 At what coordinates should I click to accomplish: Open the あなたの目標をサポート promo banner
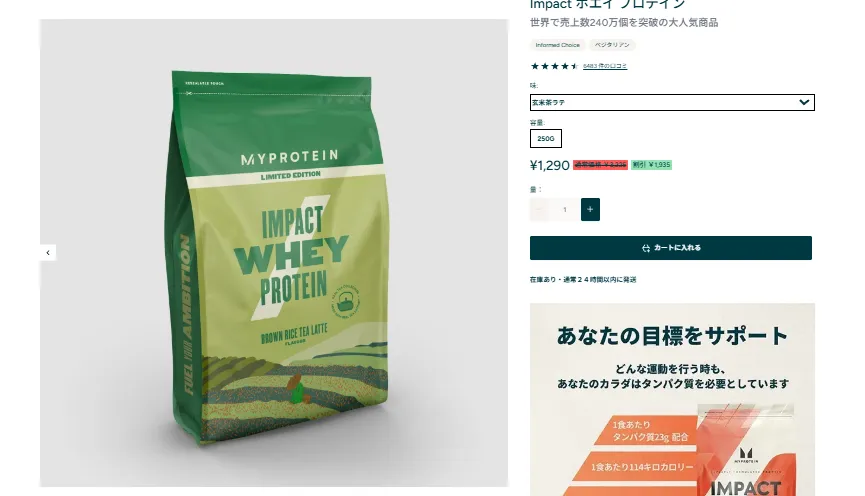click(672, 399)
